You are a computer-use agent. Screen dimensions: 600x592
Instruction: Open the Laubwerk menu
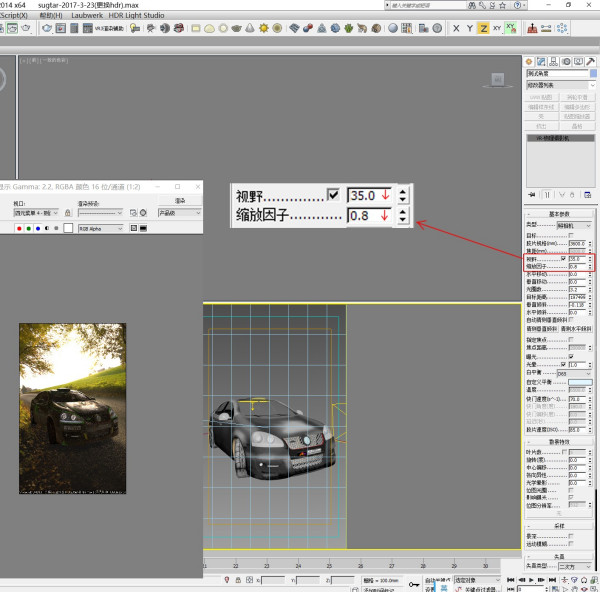[87, 15]
